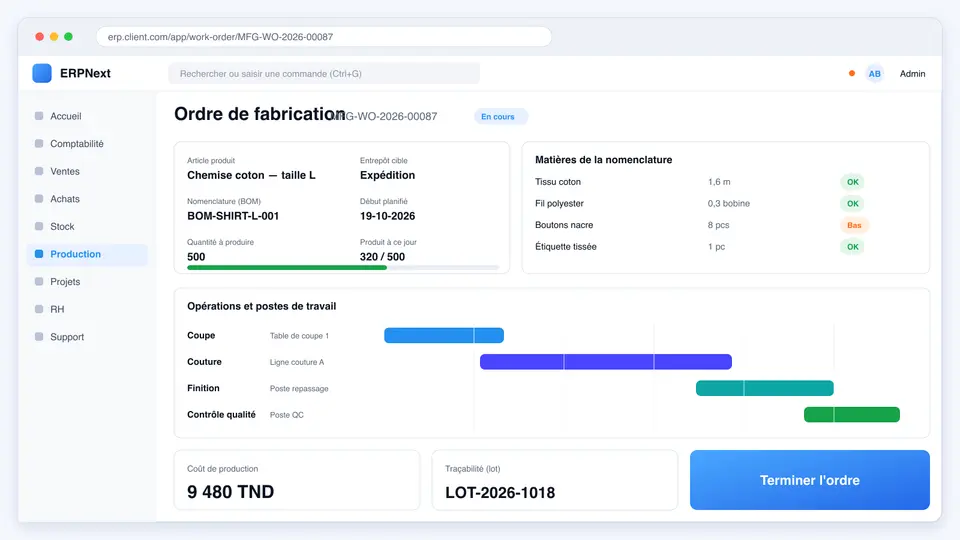Click the Stock sidebar icon
This screenshot has height=540, width=960.
[39, 226]
